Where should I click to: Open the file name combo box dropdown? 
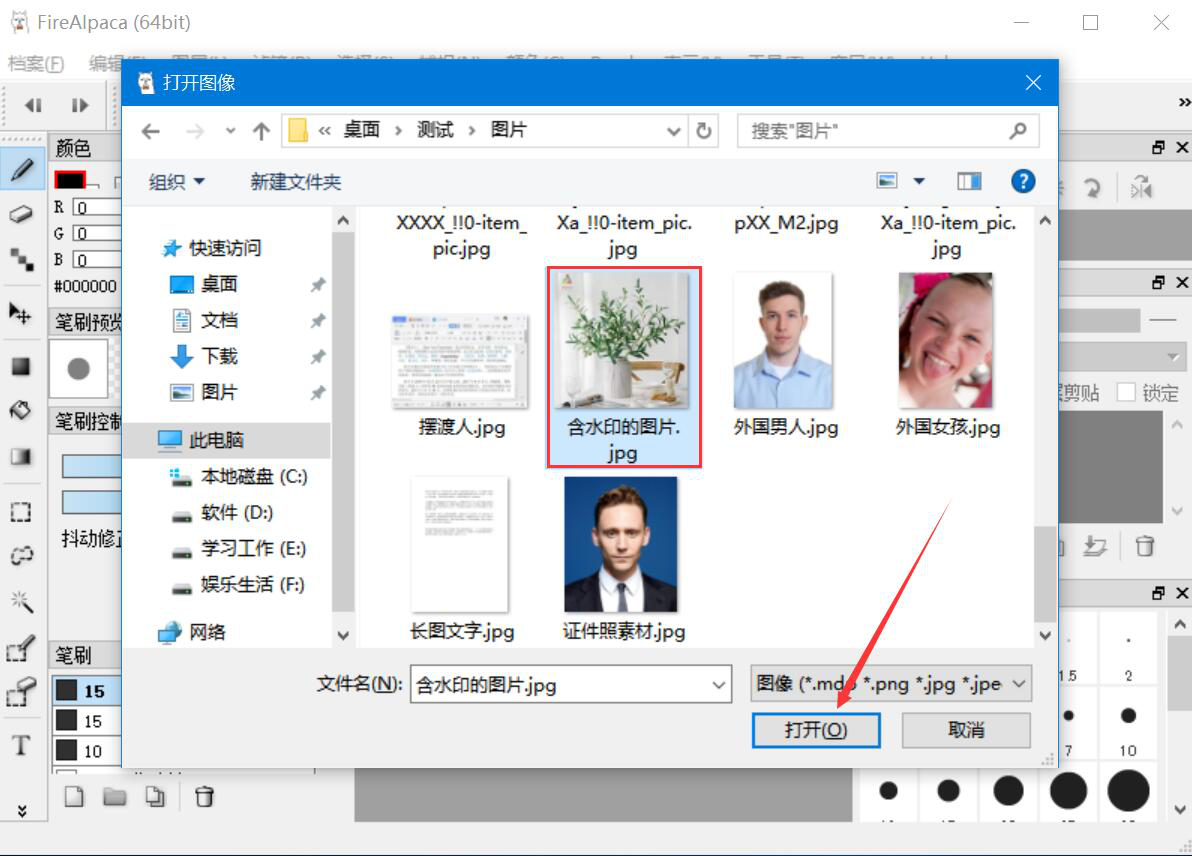click(x=718, y=684)
